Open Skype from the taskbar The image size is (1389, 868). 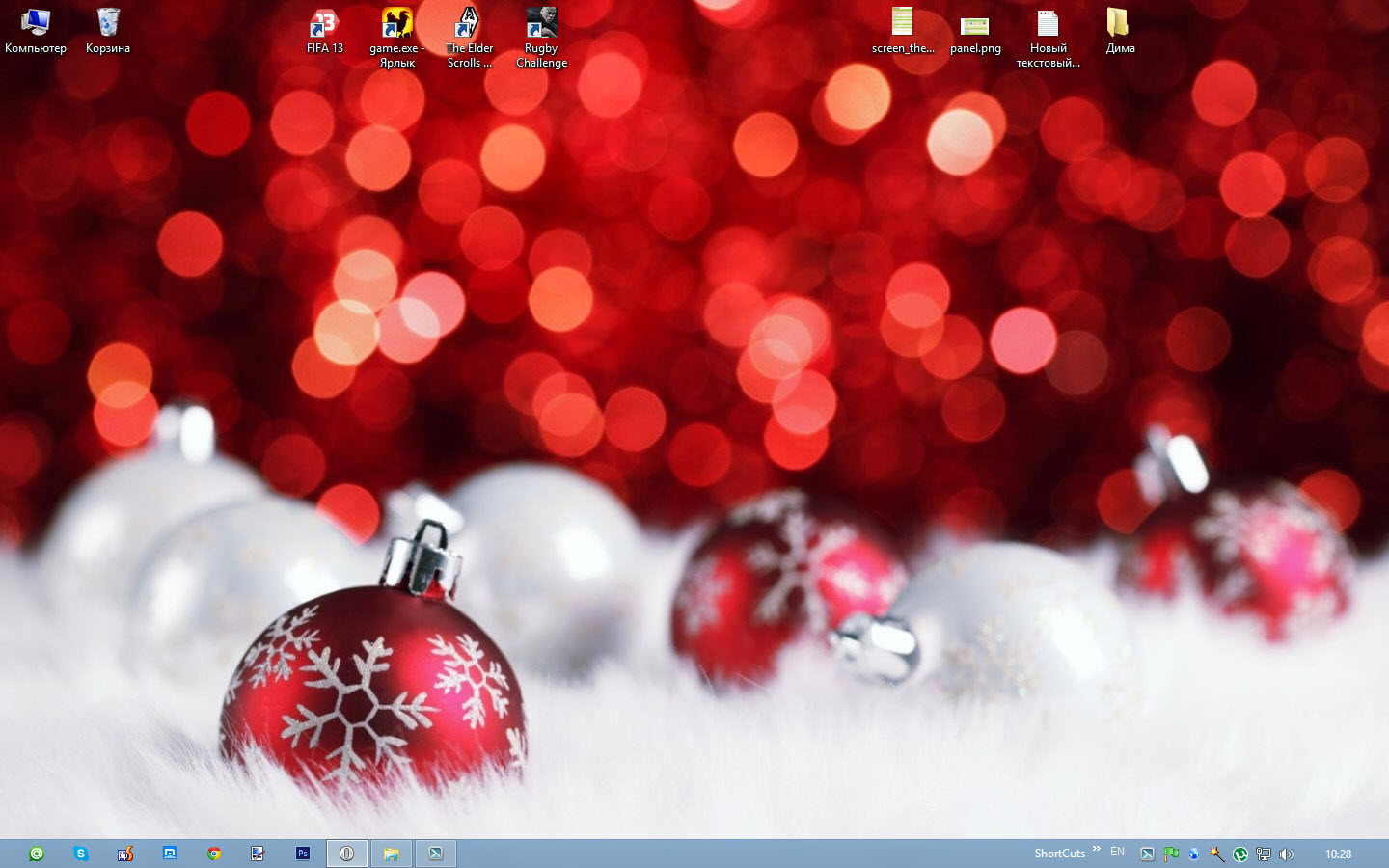point(81,854)
